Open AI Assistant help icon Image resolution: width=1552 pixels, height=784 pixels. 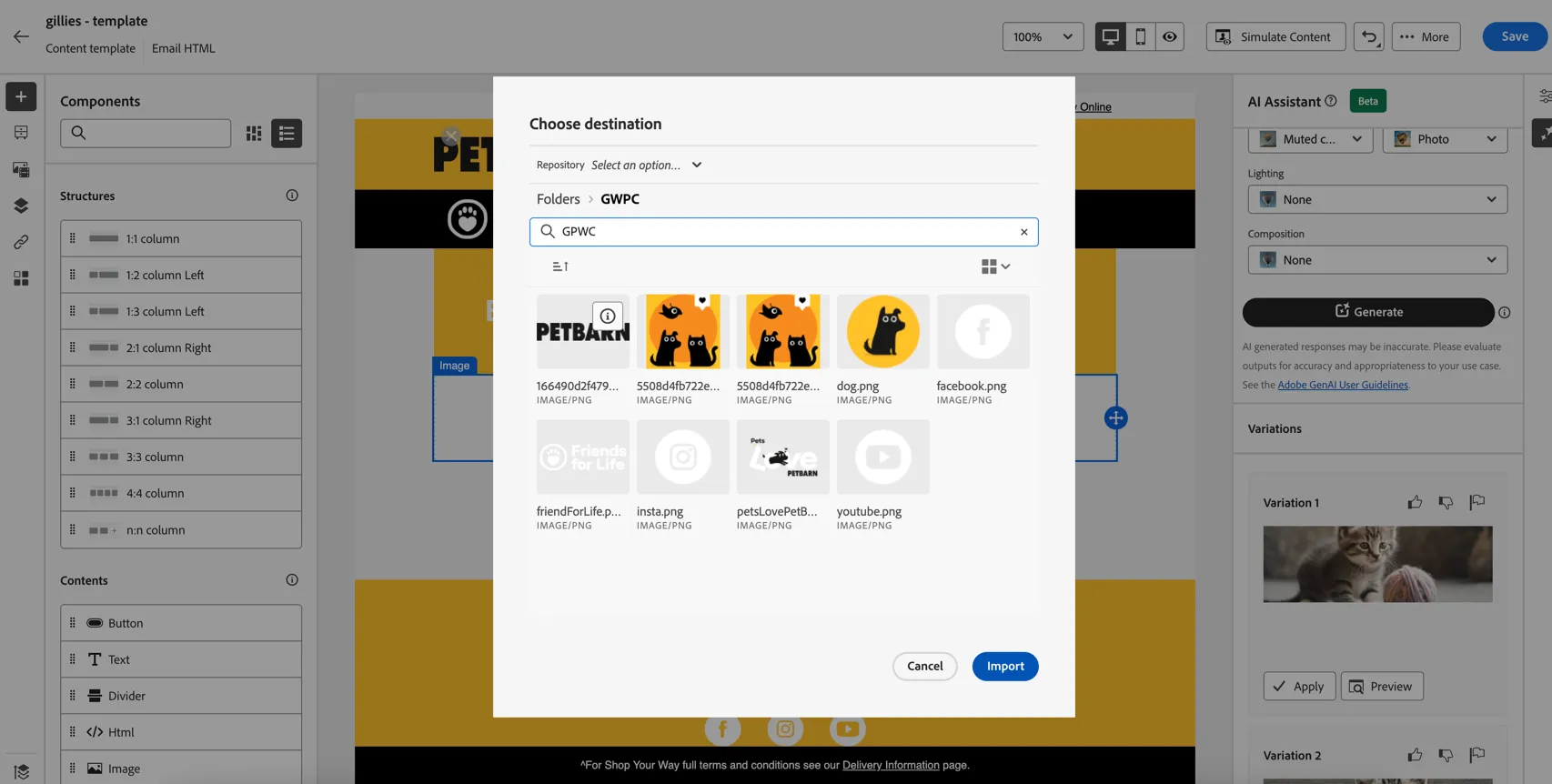point(1331,101)
